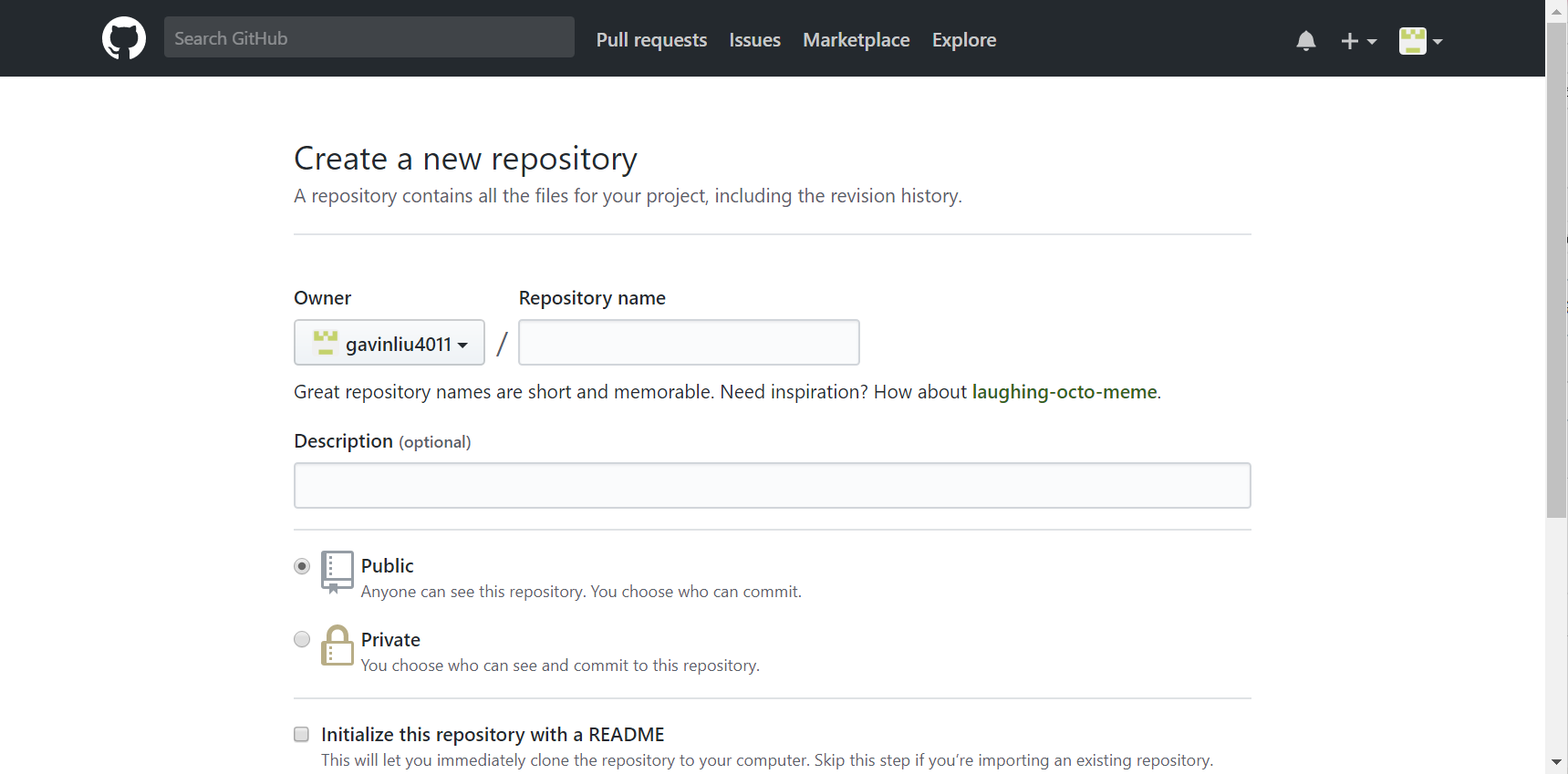Click the scrollbar down arrow
The height and width of the screenshot is (774, 1568).
click(x=1557, y=762)
